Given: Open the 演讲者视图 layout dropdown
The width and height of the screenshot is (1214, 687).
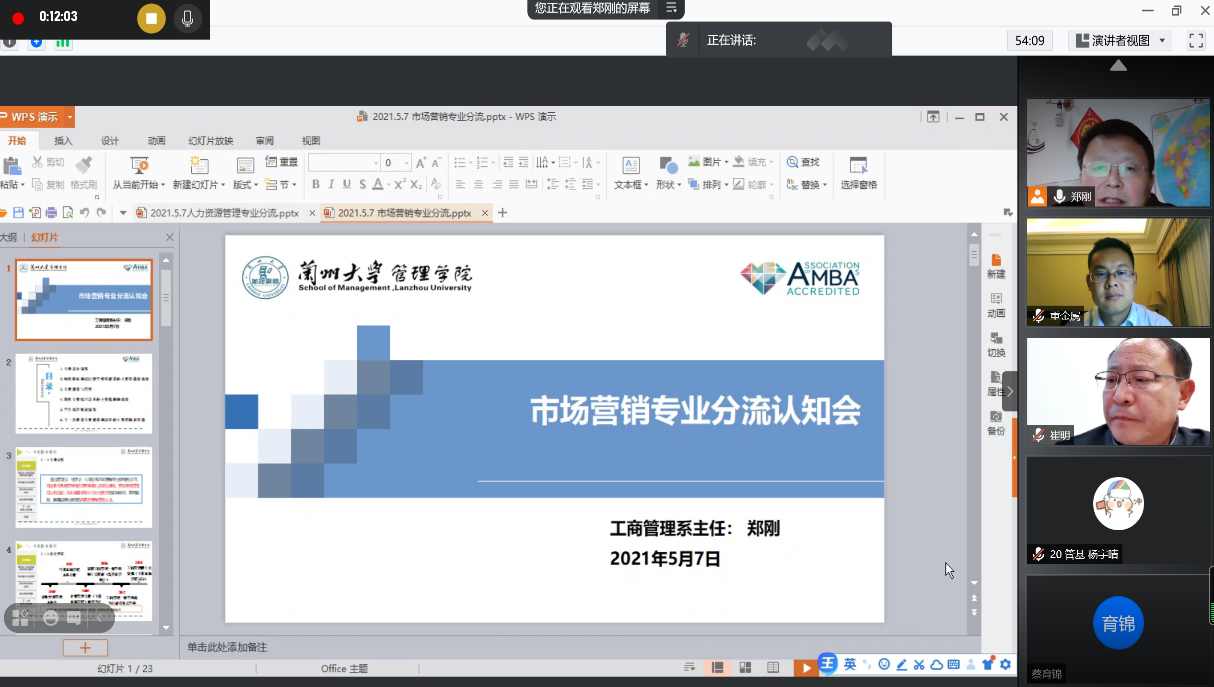Looking at the screenshot, I should pos(1120,41).
